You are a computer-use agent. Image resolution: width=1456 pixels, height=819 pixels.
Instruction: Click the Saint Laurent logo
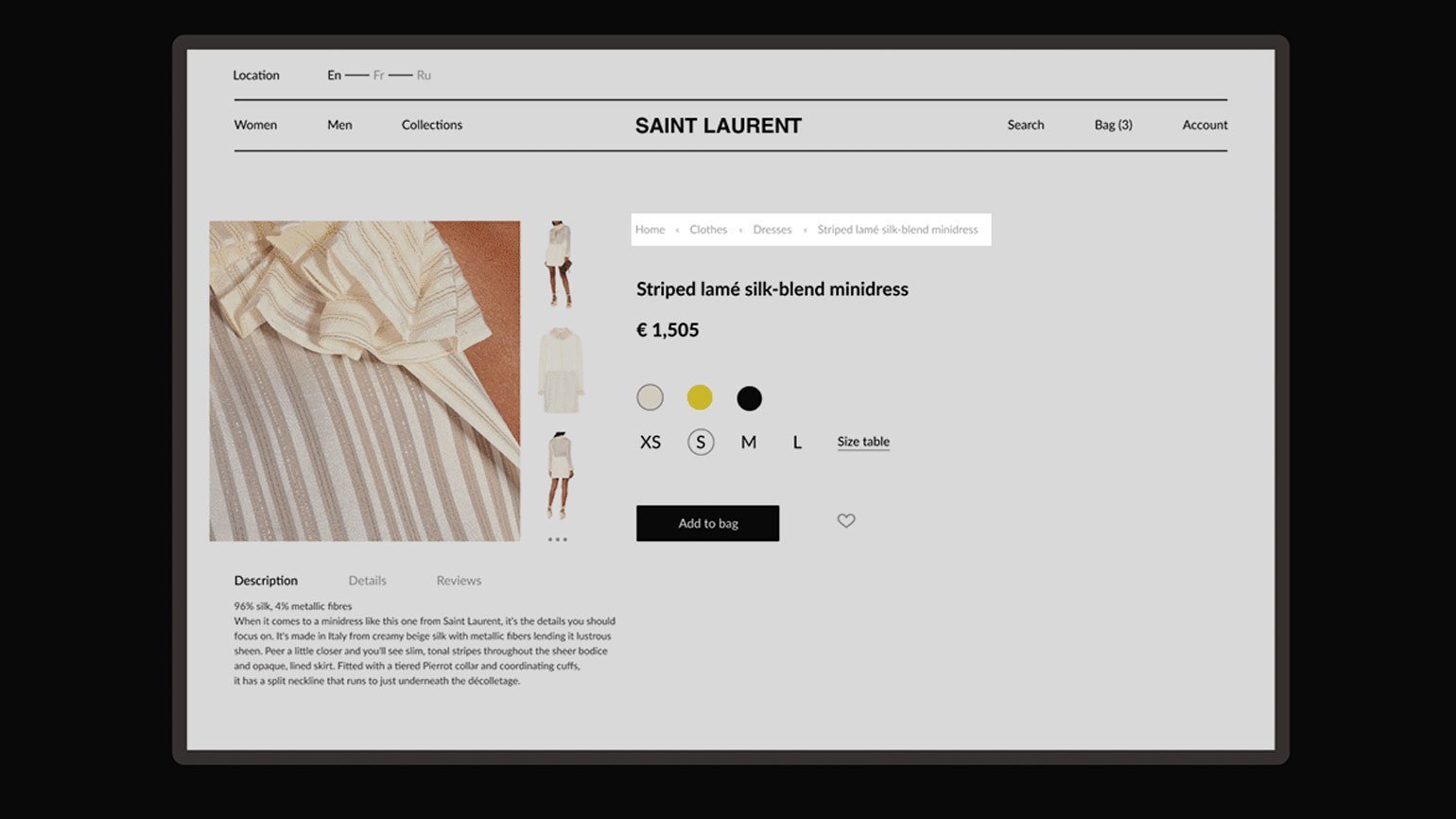(x=719, y=126)
